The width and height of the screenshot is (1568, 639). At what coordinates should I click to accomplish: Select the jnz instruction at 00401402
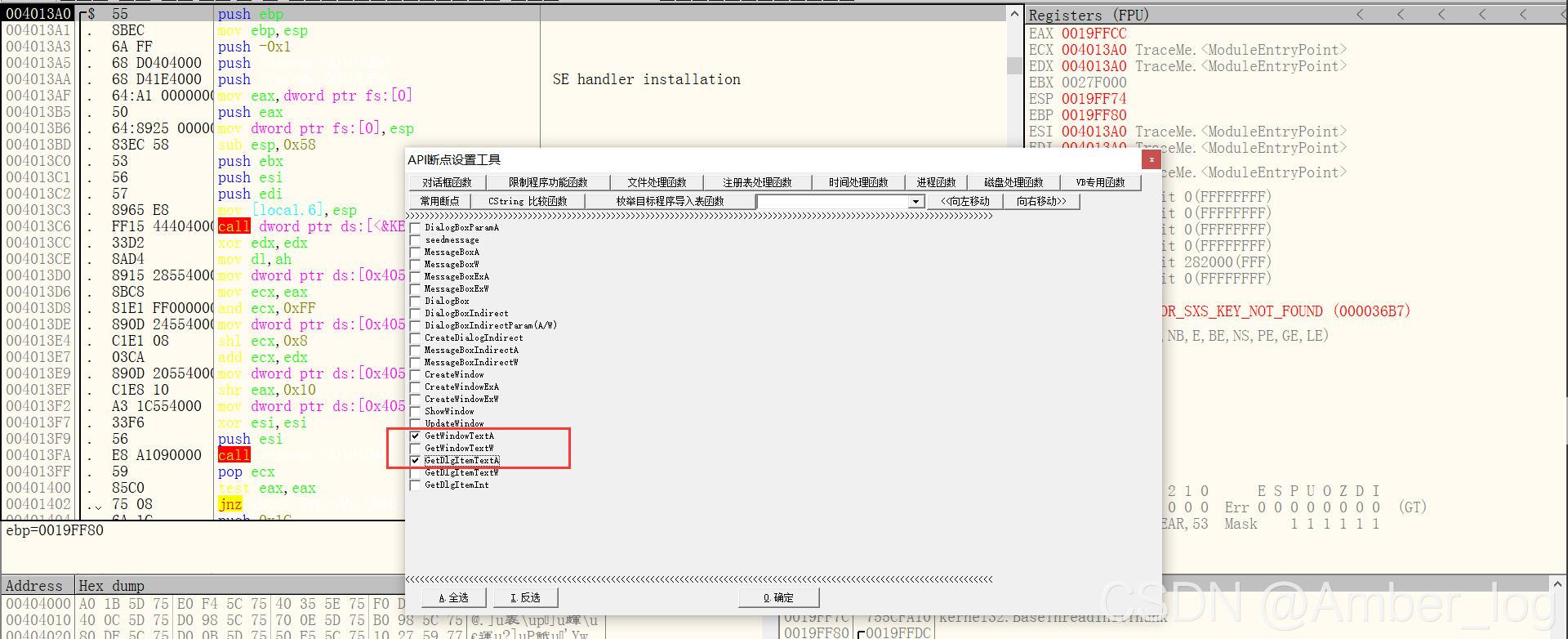pyautogui.click(x=230, y=504)
